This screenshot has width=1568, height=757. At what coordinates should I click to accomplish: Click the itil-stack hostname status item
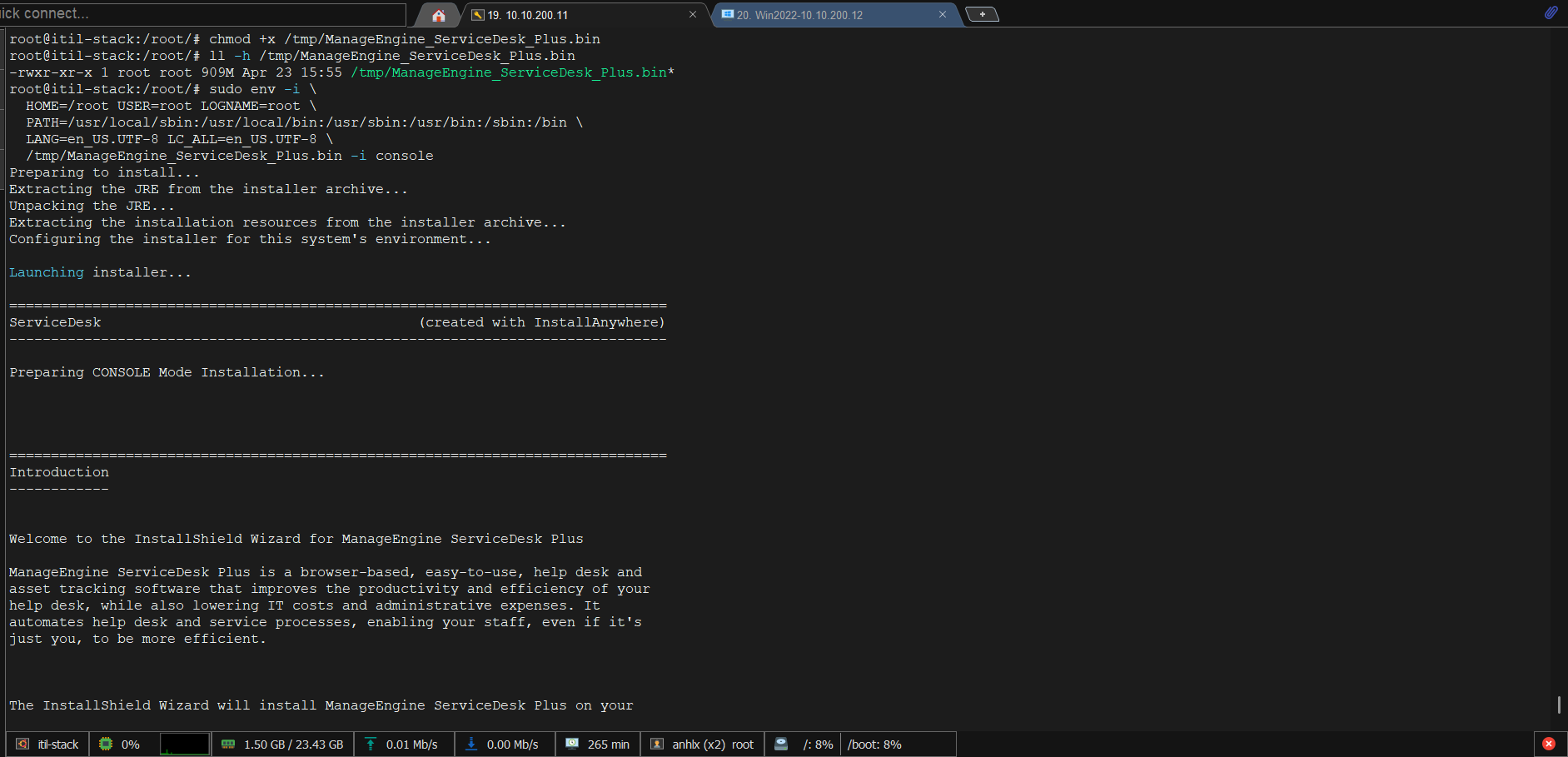click(x=48, y=745)
